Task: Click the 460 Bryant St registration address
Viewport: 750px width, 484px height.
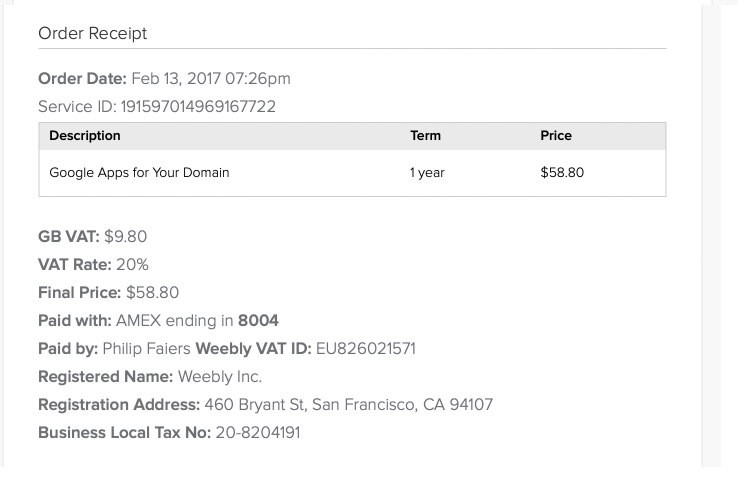Action: (348, 405)
